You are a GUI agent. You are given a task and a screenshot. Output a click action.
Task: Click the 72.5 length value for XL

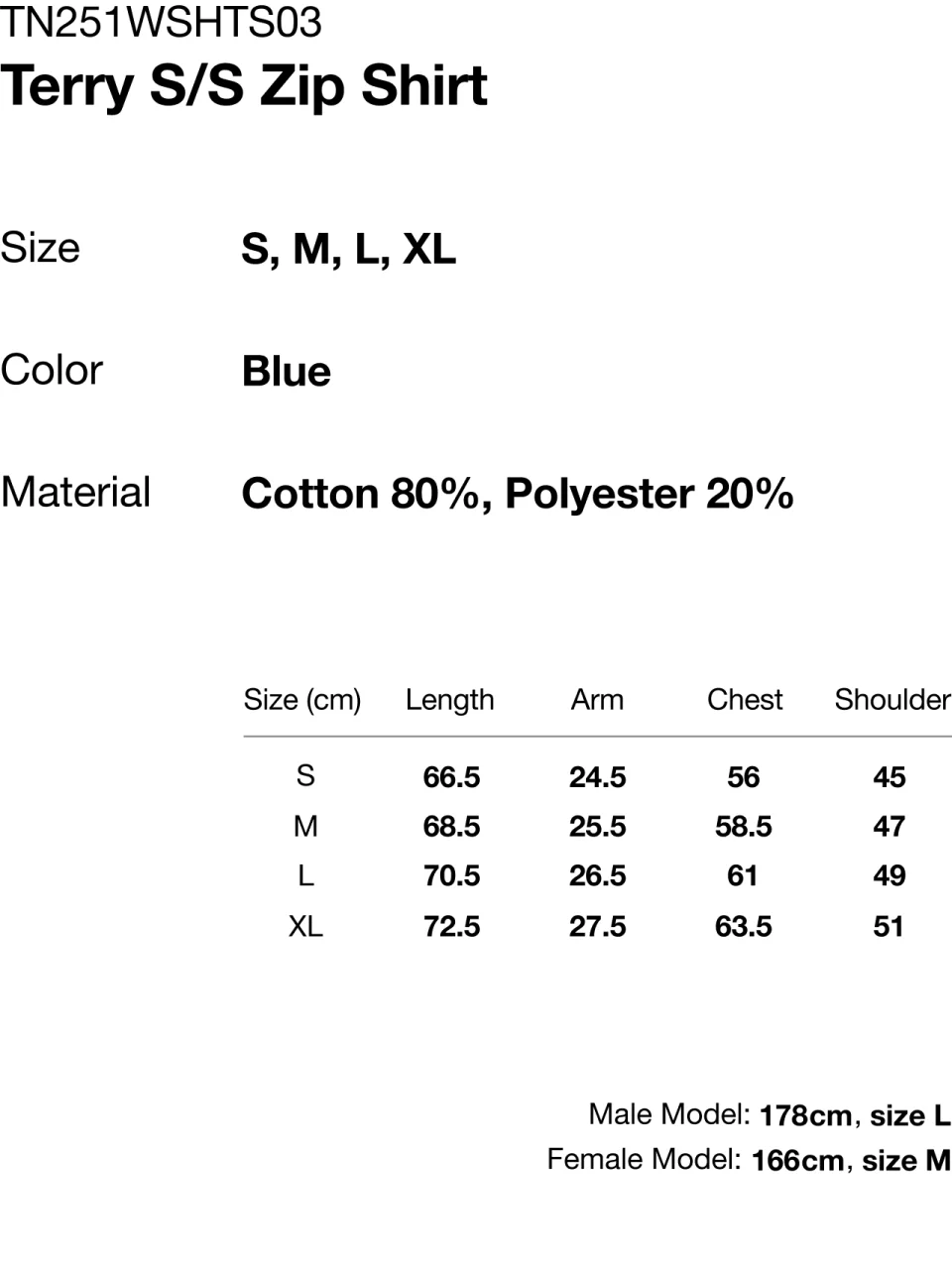(x=451, y=927)
